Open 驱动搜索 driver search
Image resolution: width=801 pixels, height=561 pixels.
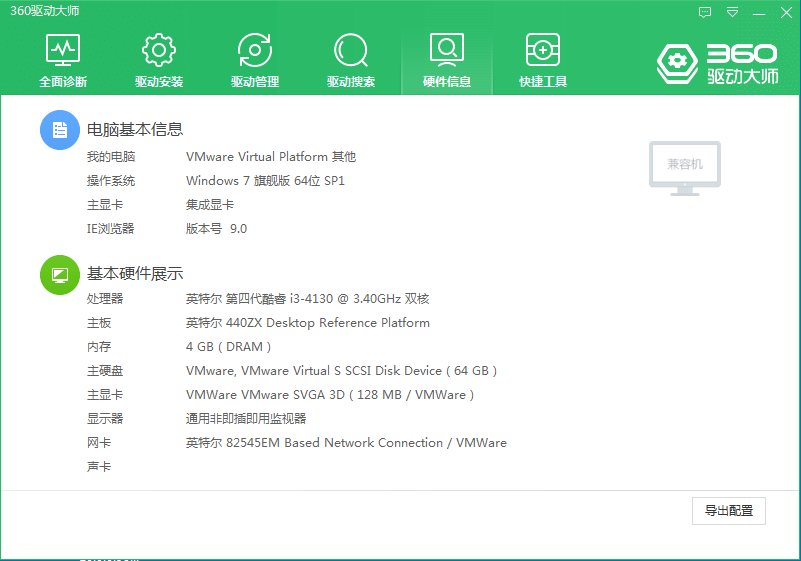[x=351, y=60]
